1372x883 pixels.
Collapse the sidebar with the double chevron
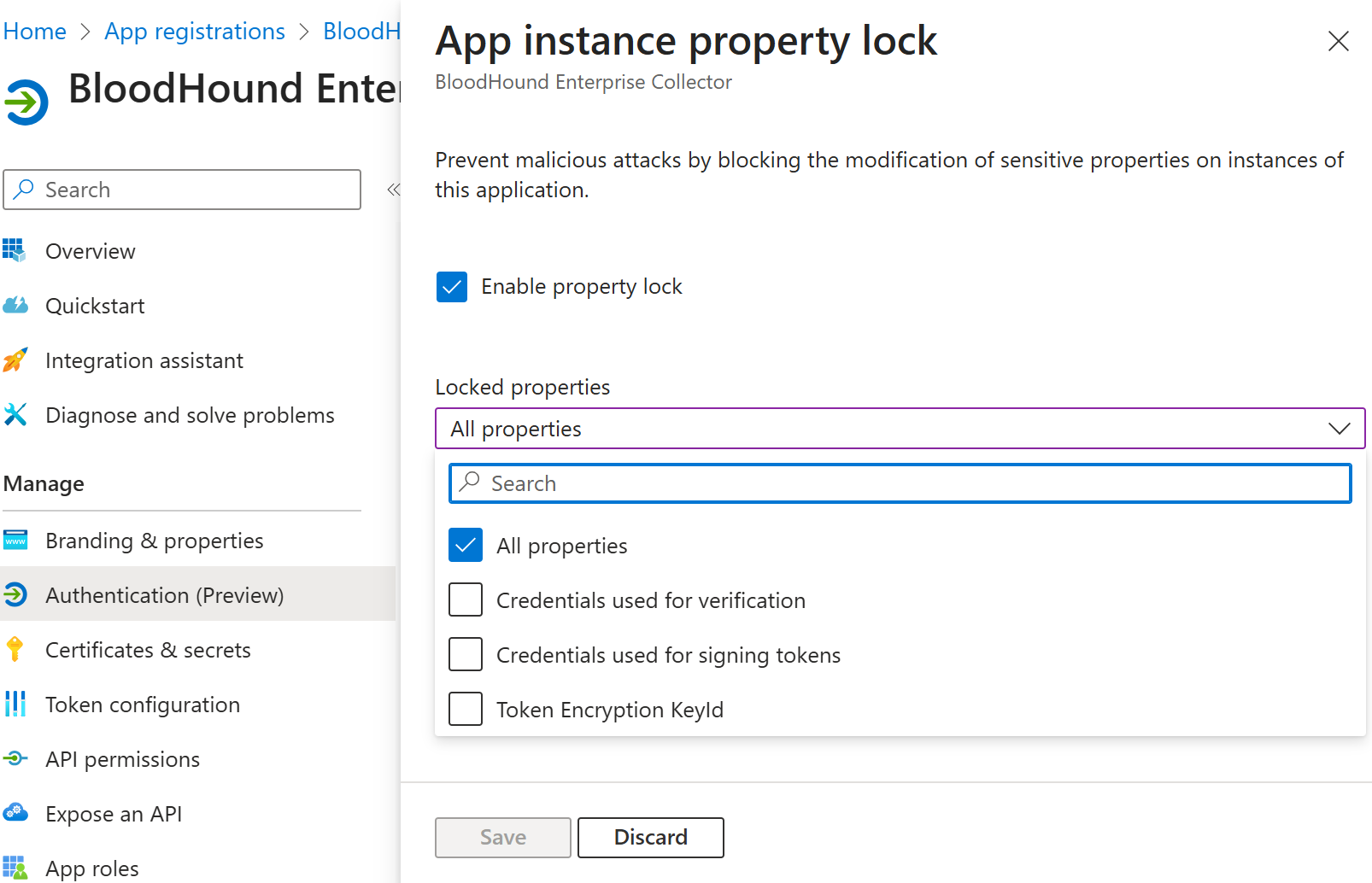[393, 190]
